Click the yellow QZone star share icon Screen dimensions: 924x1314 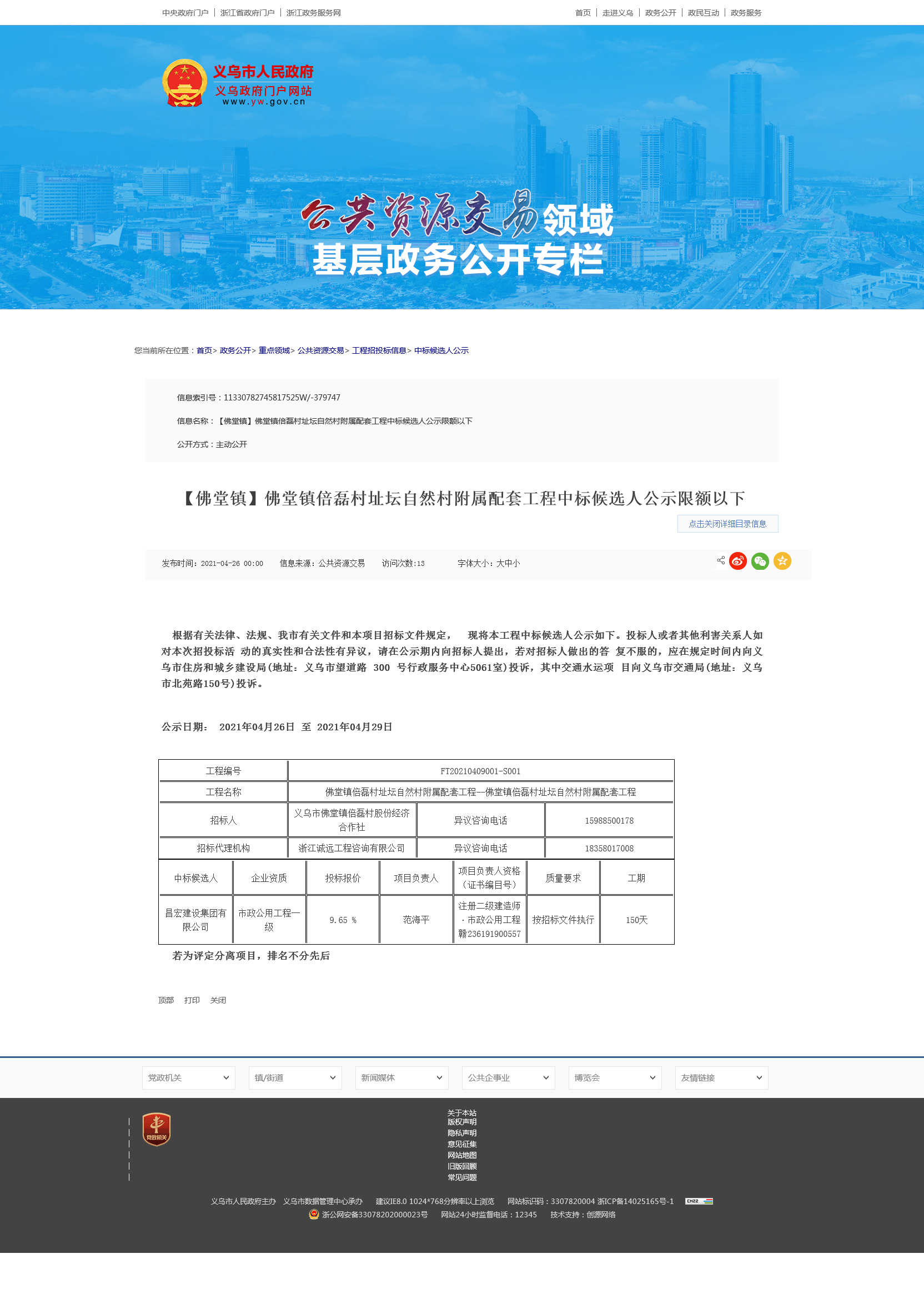pos(782,561)
